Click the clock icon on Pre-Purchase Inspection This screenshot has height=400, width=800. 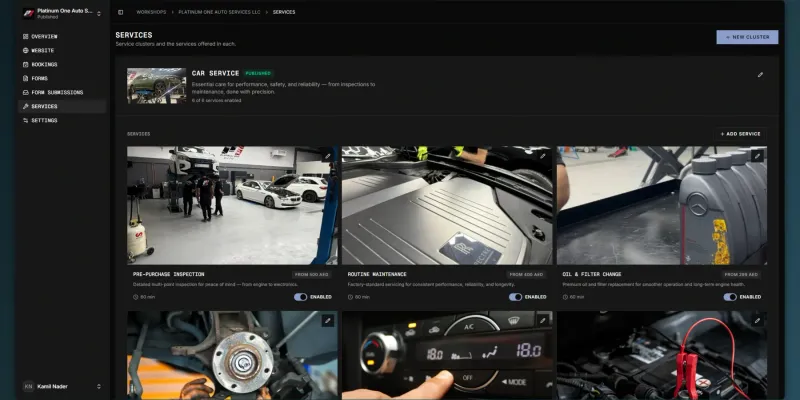coord(135,297)
